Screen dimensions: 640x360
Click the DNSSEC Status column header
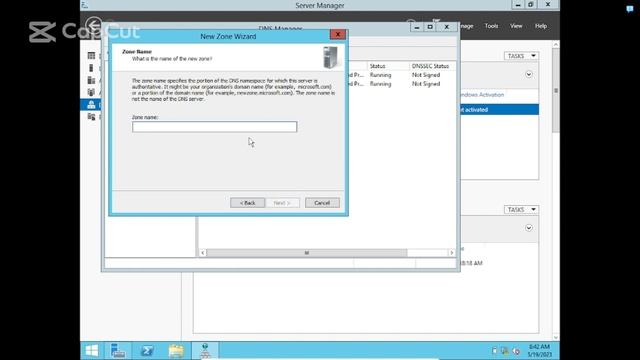click(432, 66)
